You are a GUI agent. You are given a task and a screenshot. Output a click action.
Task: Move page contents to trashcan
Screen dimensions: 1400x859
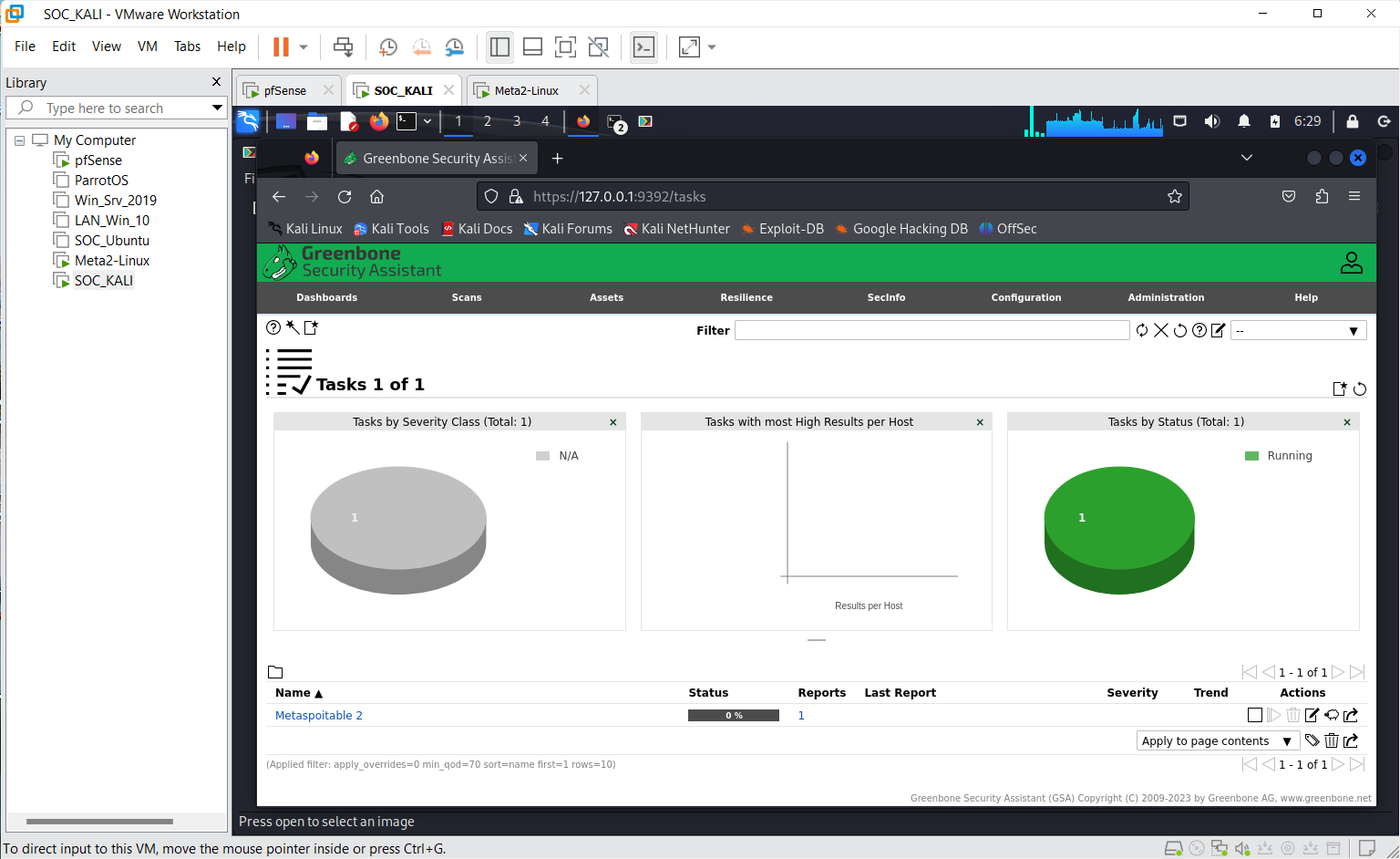point(1332,740)
